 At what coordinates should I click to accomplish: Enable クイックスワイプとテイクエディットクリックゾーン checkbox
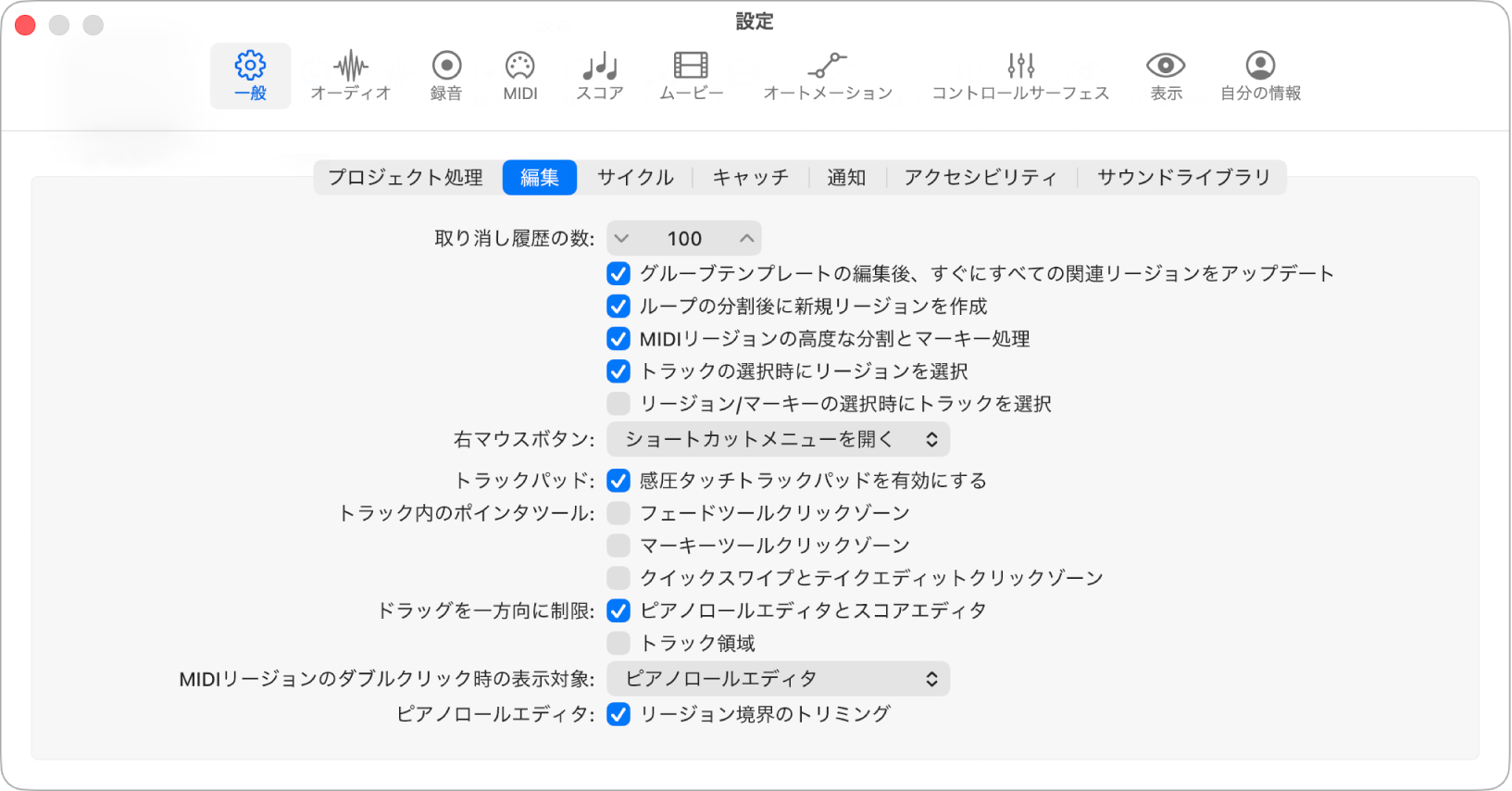point(619,577)
